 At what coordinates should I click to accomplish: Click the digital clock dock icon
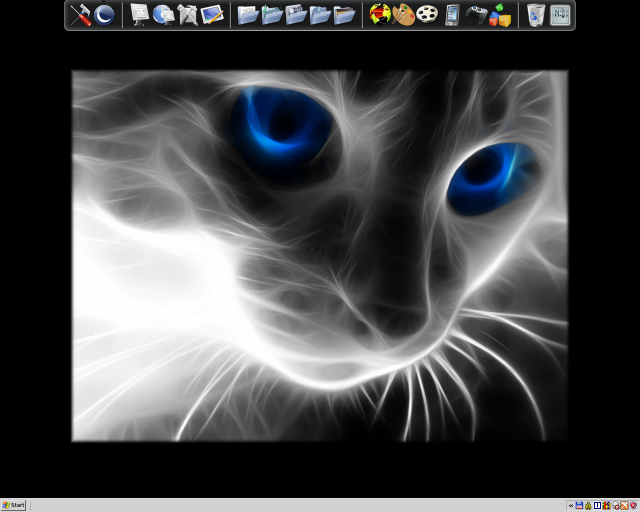point(560,15)
